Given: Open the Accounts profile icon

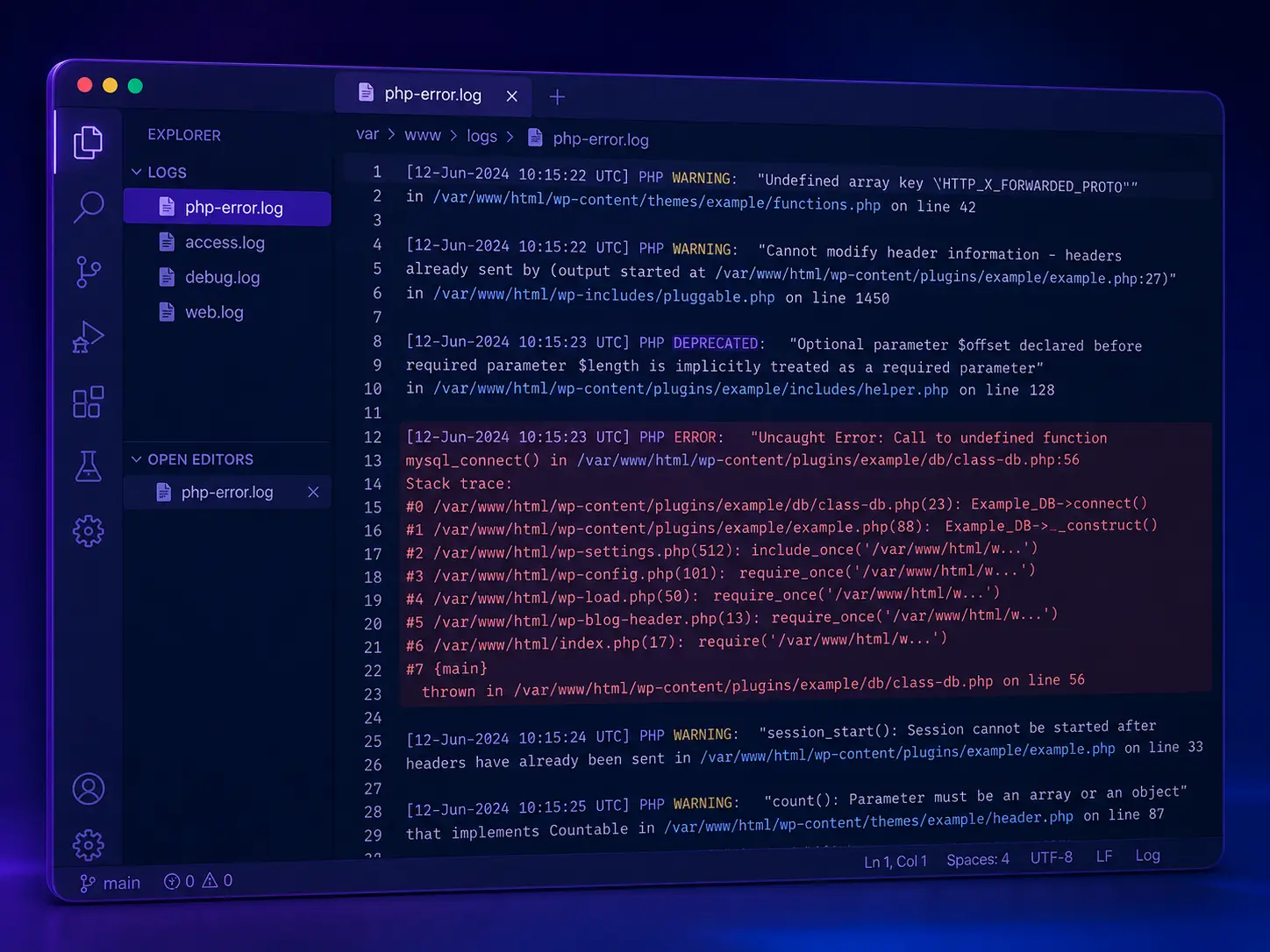Looking at the screenshot, I should [x=88, y=789].
